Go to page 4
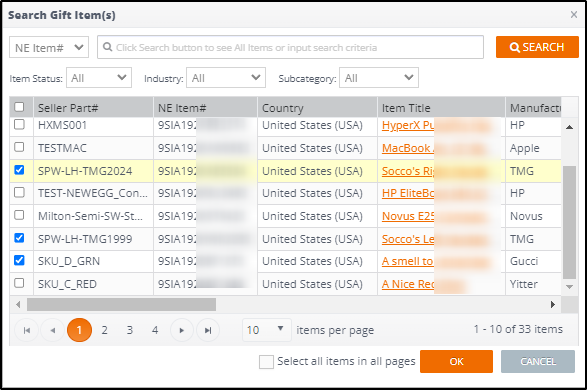This screenshot has width=587, height=390. pyautogui.click(x=155, y=330)
